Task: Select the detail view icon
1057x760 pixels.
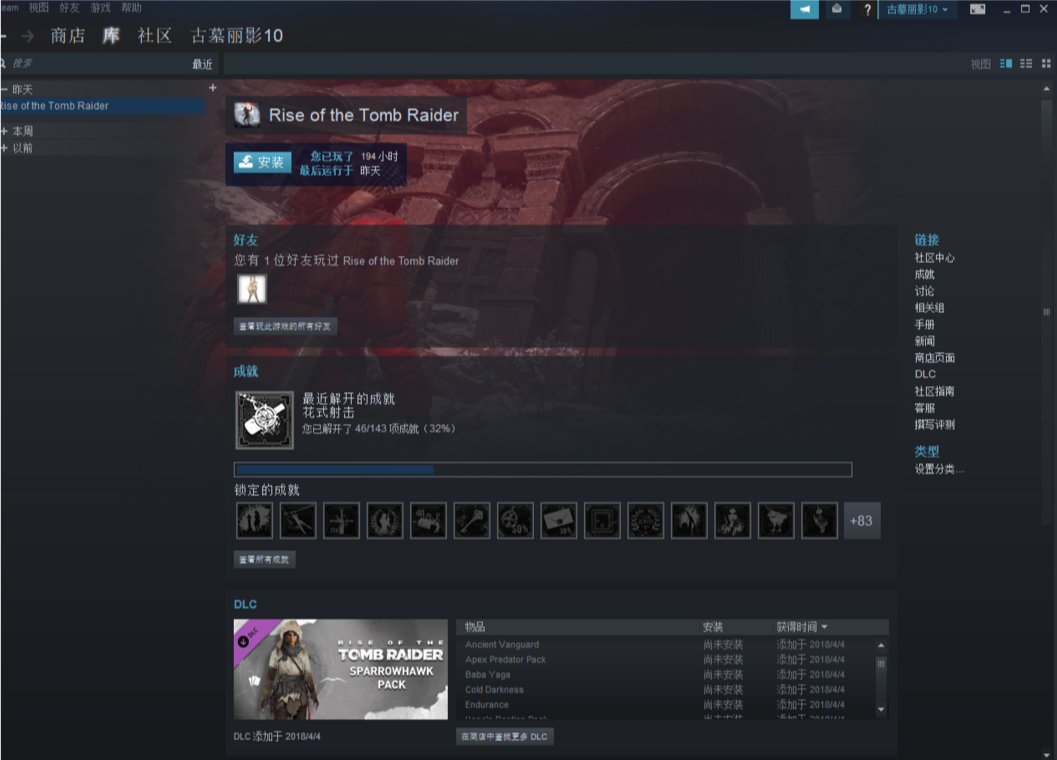Action: click(x=1006, y=63)
